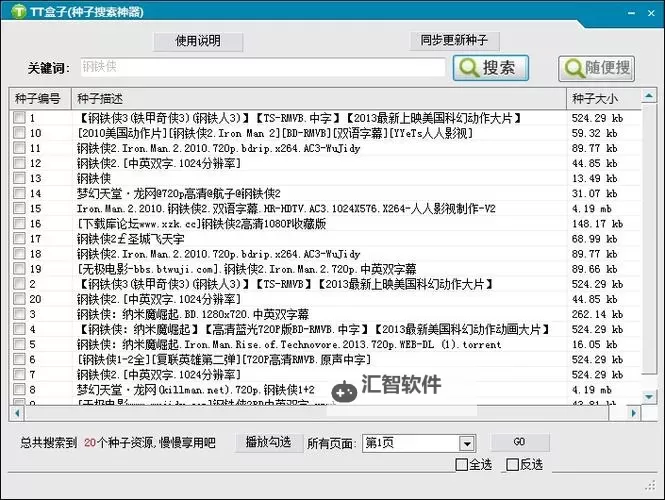Click the horizontal scrollbar left arrow
The width and height of the screenshot is (665, 500).
pos(17,413)
